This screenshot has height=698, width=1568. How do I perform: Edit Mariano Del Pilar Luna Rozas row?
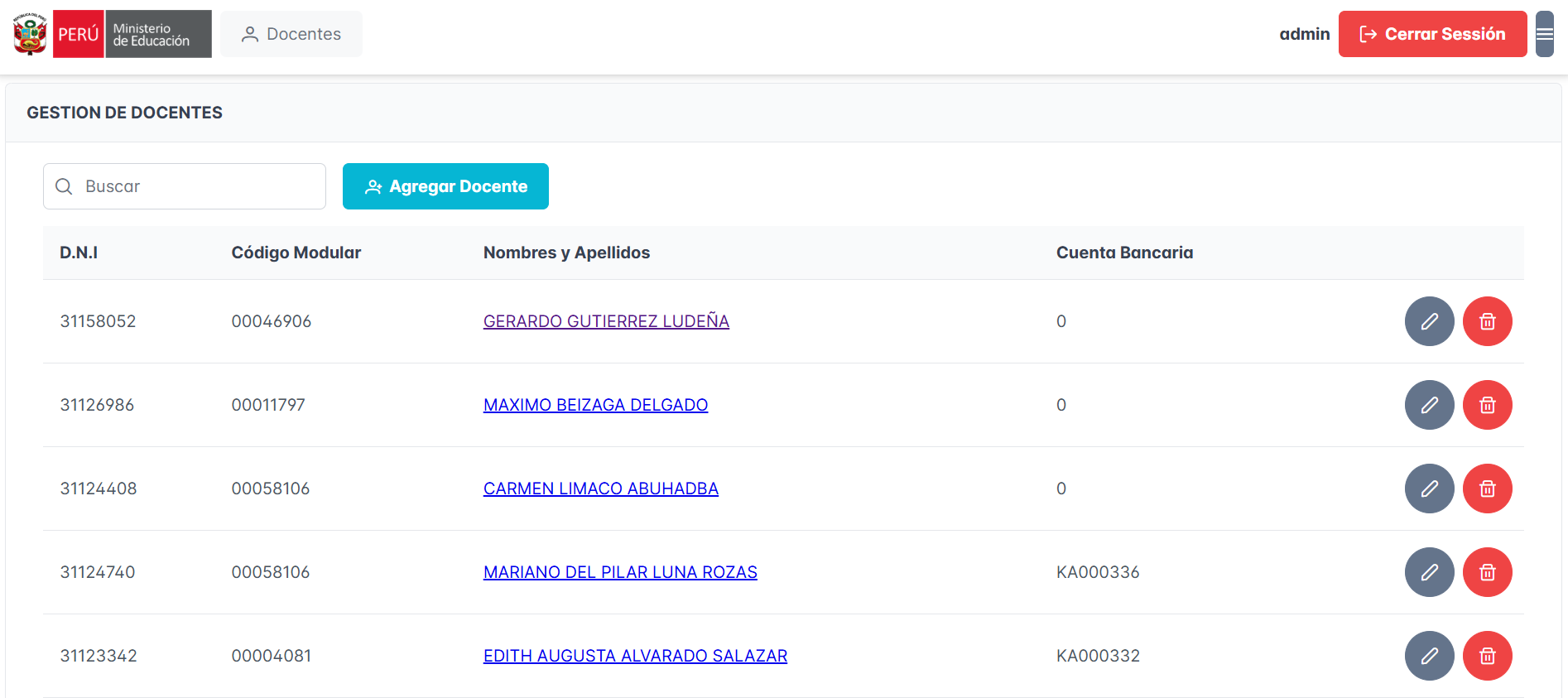pyautogui.click(x=1429, y=572)
